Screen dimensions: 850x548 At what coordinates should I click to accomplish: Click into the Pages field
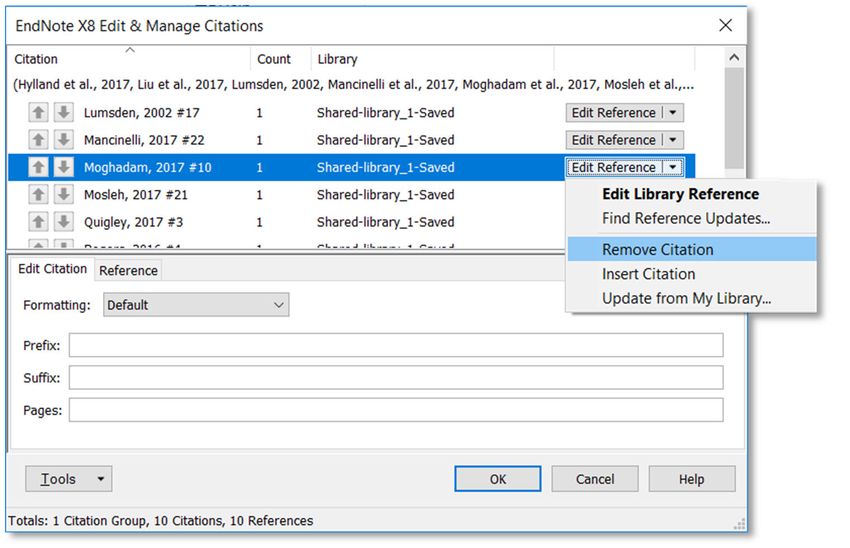[396, 410]
